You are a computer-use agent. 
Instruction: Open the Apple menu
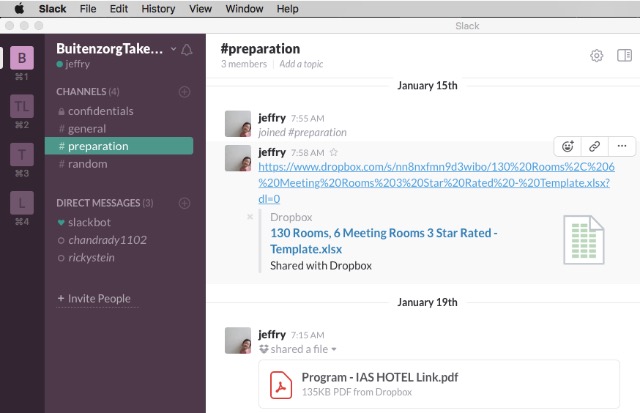(x=19, y=9)
